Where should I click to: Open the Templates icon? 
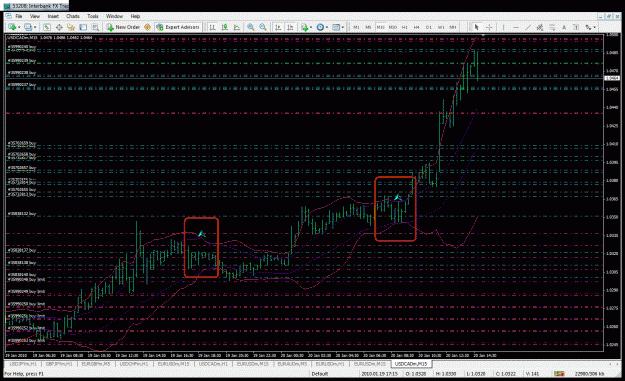336,27
